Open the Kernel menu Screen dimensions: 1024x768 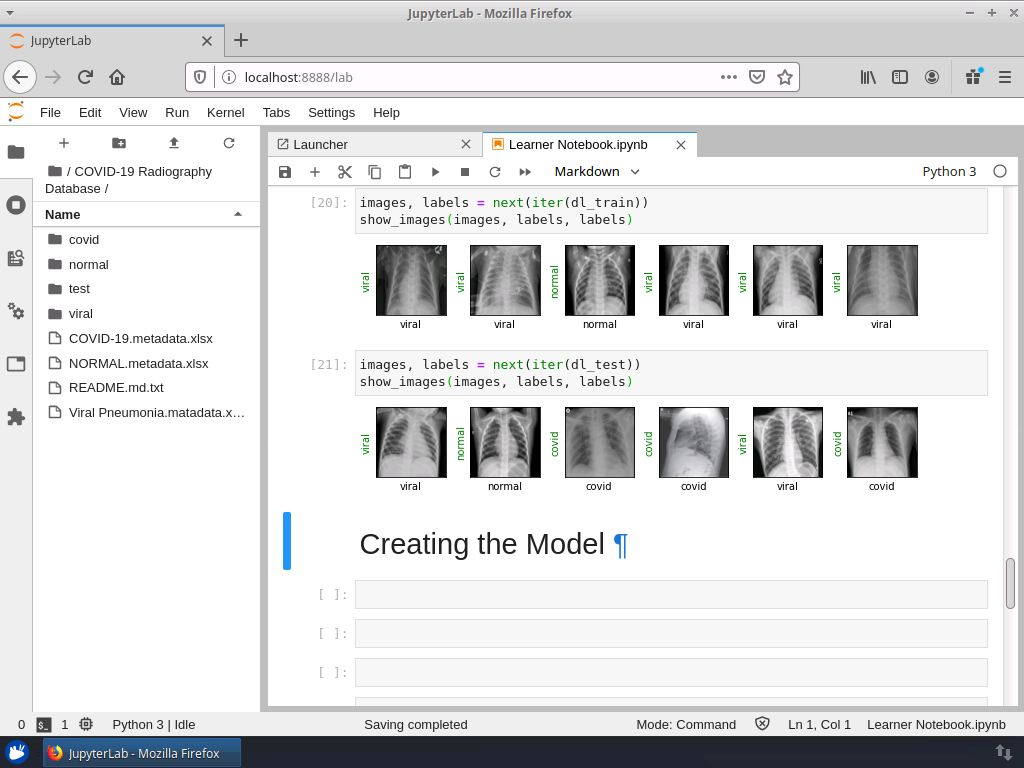click(x=225, y=112)
